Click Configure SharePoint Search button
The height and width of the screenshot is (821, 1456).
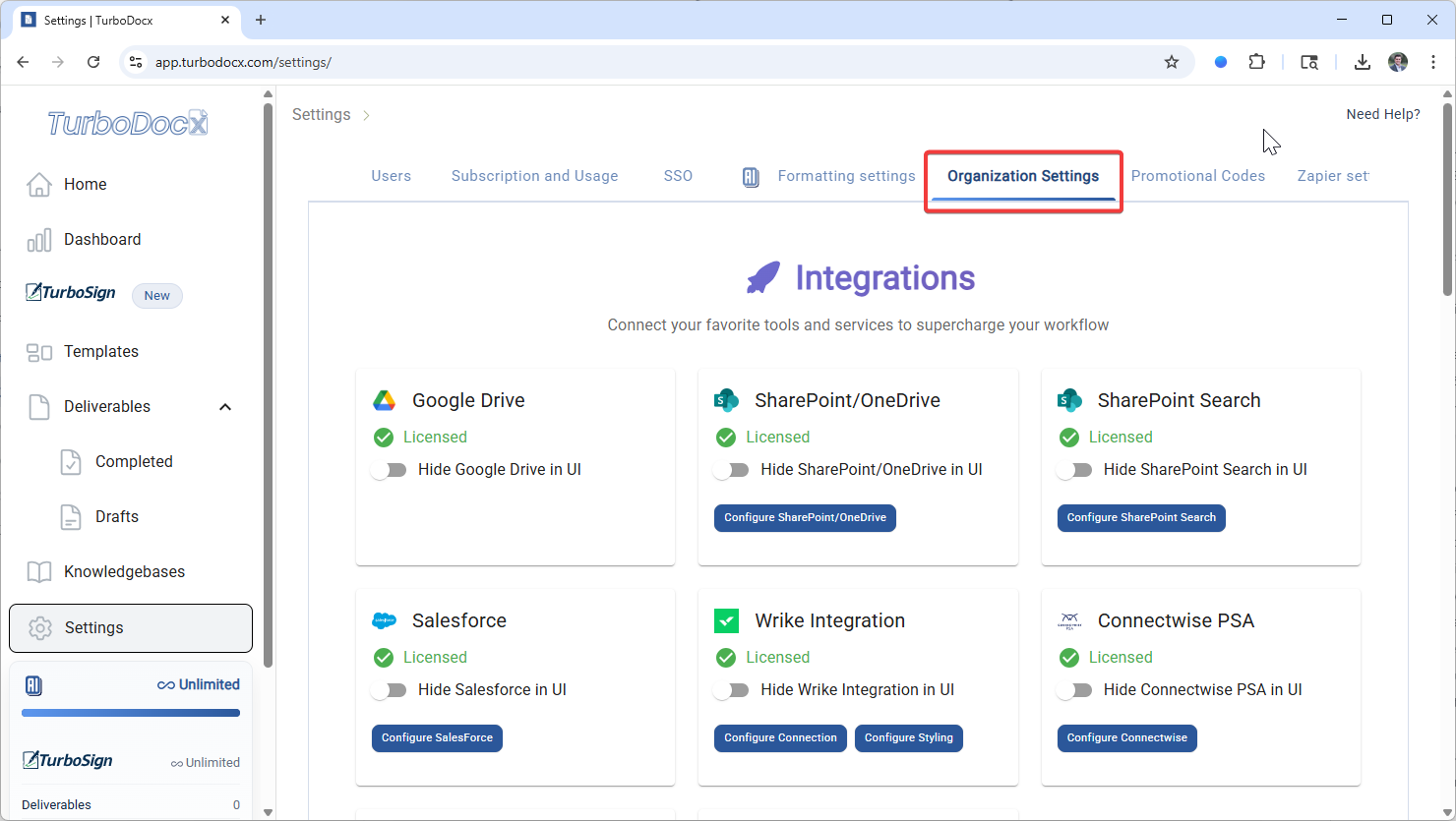point(1141,518)
